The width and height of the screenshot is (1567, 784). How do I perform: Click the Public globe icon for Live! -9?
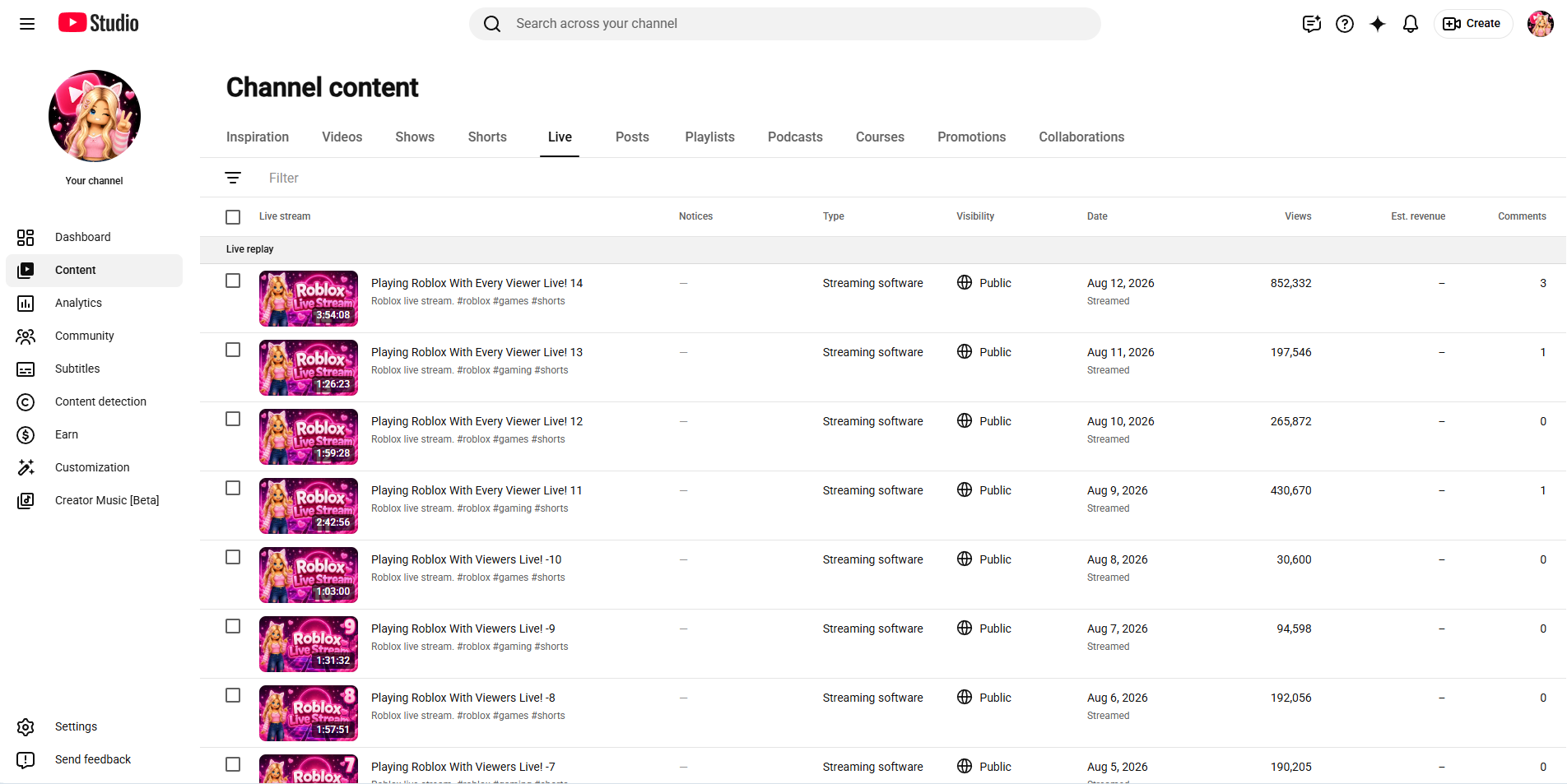click(x=965, y=628)
